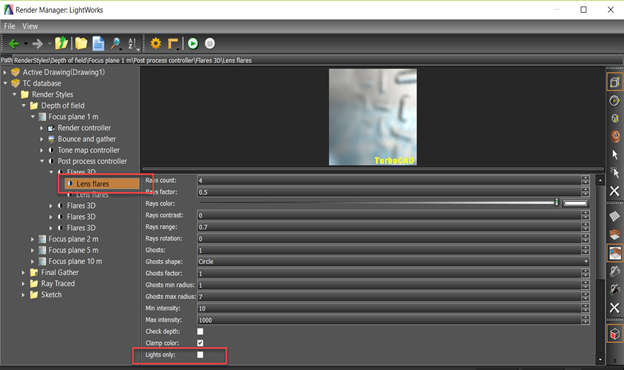Click the yellow folder icon in toolbar

pyautogui.click(x=81, y=43)
